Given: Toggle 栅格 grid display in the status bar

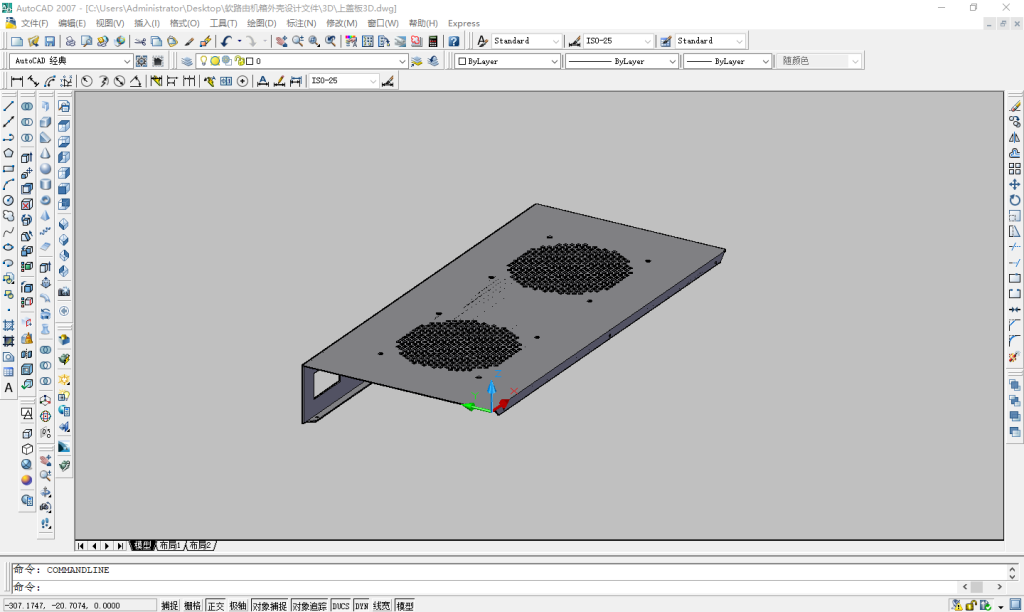Looking at the screenshot, I should click(192, 606).
